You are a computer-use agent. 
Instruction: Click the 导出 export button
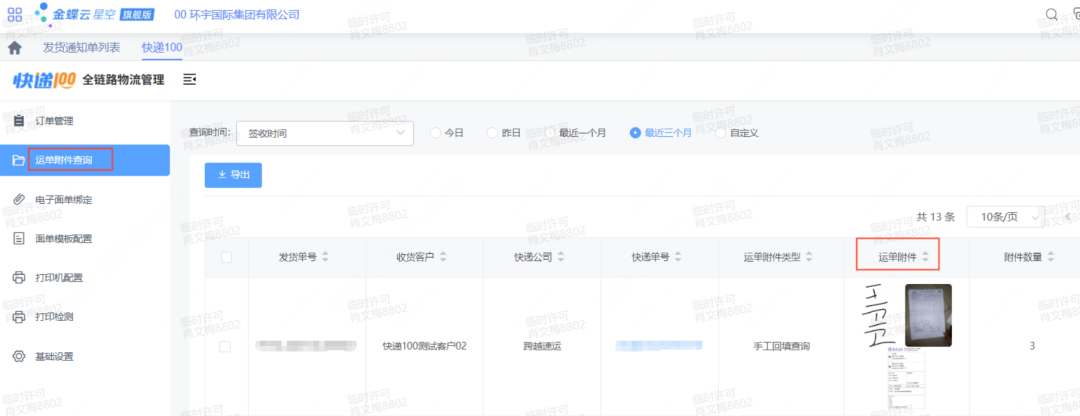click(x=233, y=175)
